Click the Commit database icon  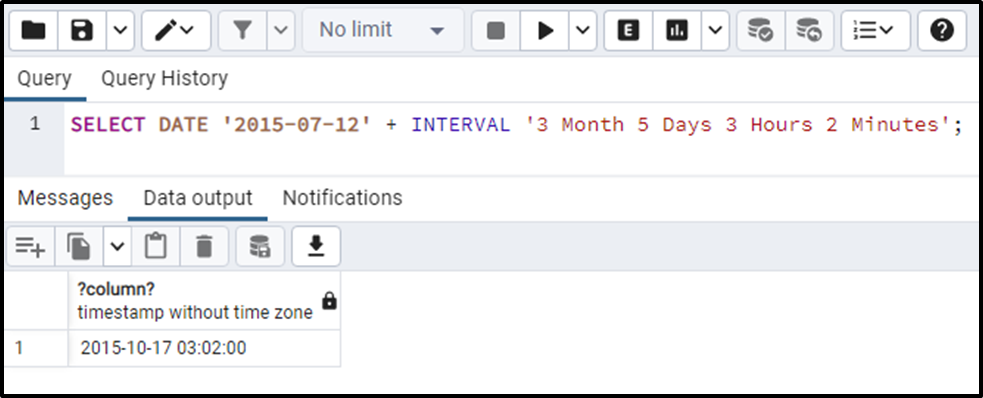(760, 30)
